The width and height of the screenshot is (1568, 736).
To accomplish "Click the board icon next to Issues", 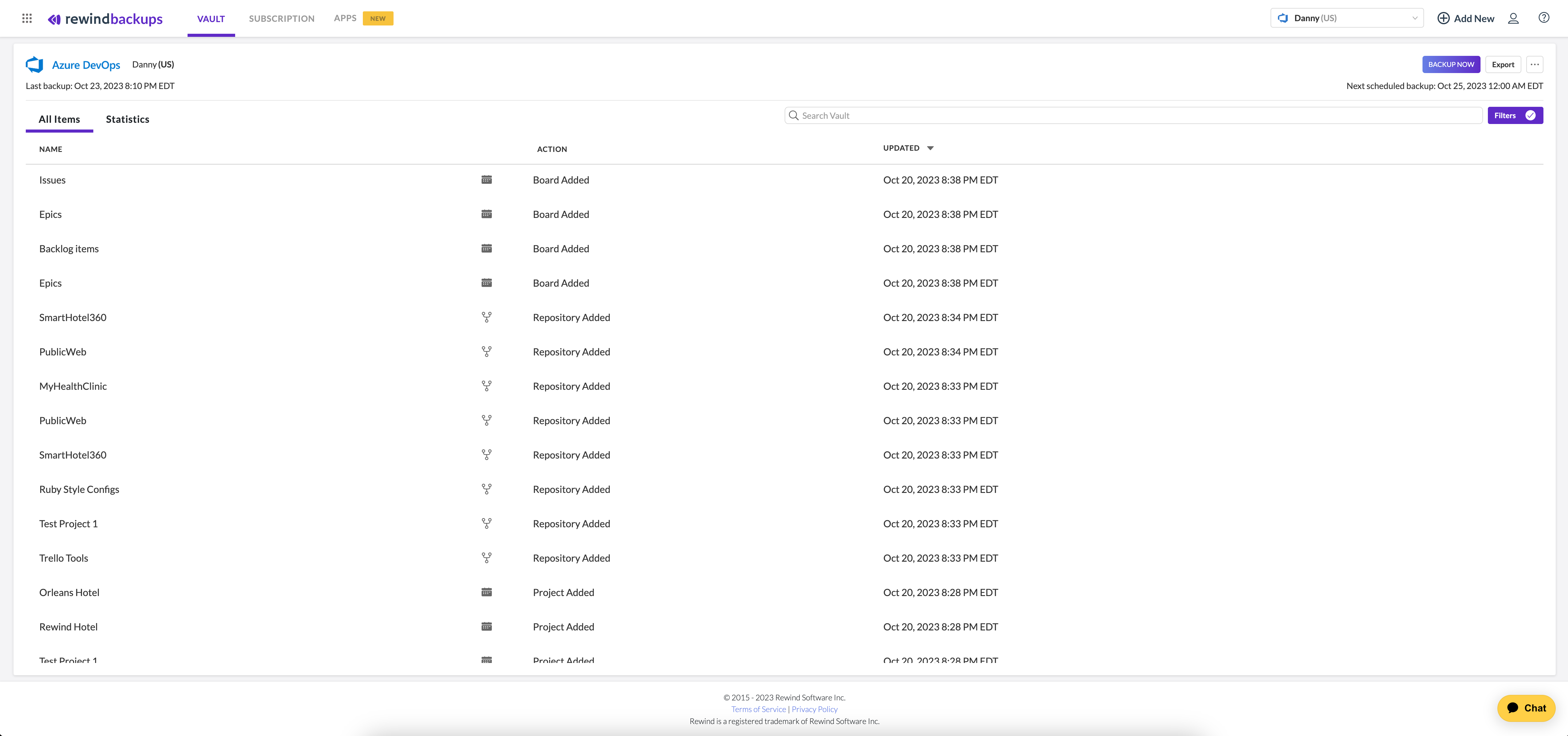I will [x=487, y=180].
